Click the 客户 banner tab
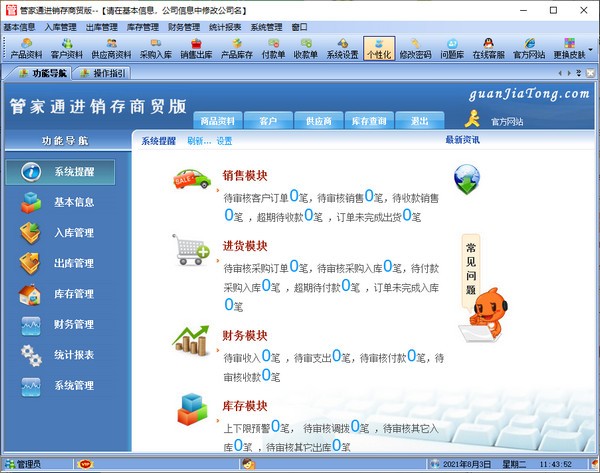The height and width of the screenshot is (473, 600). tap(268, 121)
